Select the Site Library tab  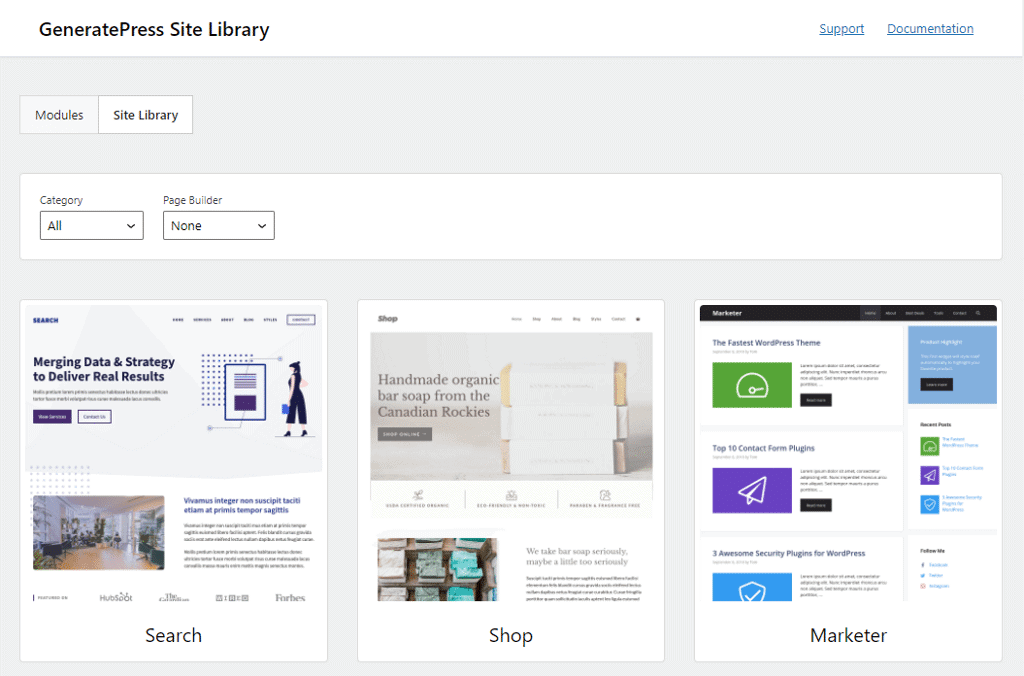pos(146,115)
